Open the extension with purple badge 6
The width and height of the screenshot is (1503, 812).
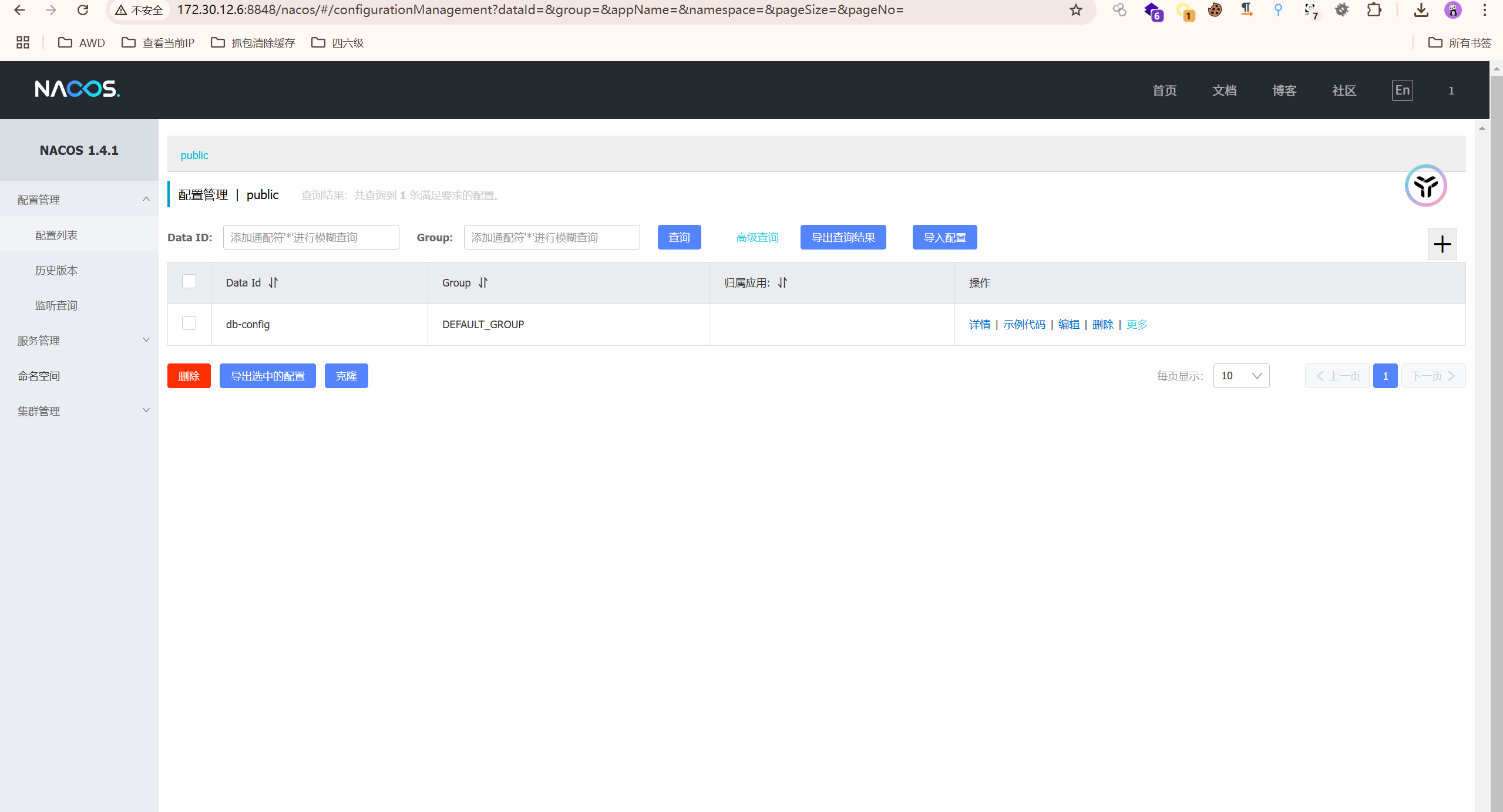tap(1153, 11)
